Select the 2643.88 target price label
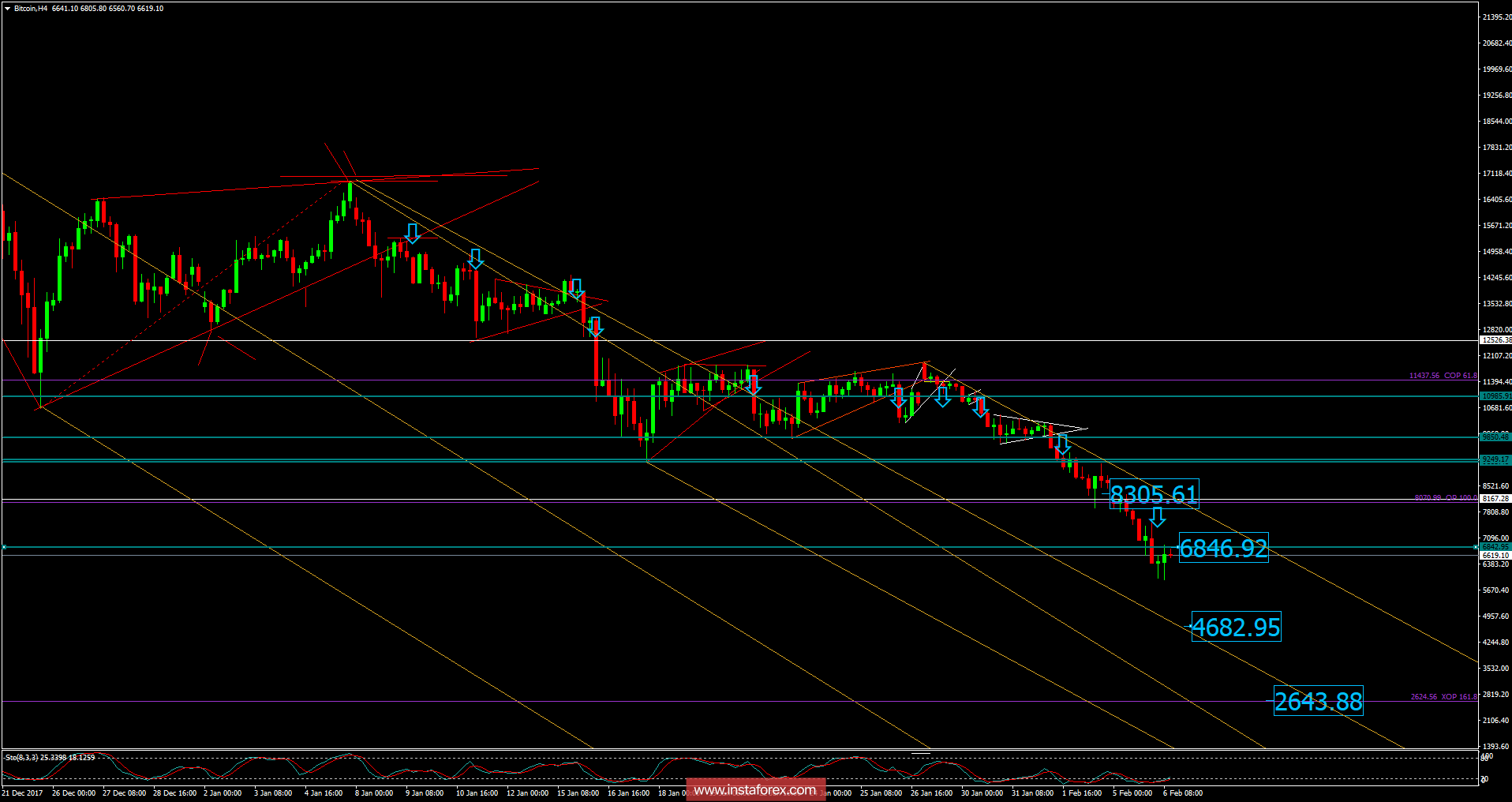The width and height of the screenshot is (1512, 802). [x=1319, y=701]
